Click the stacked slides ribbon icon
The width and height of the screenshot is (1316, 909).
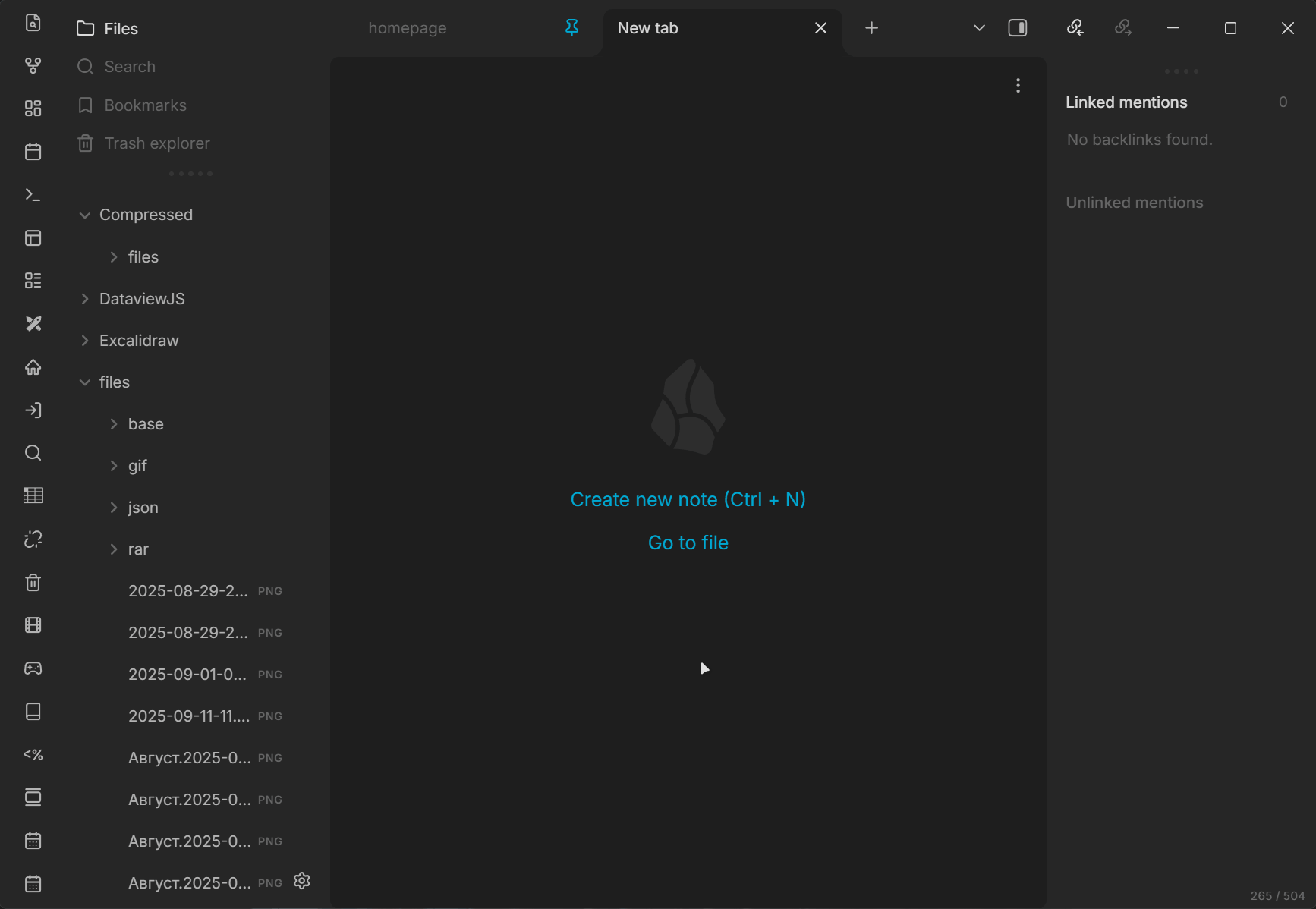(33, 797)
